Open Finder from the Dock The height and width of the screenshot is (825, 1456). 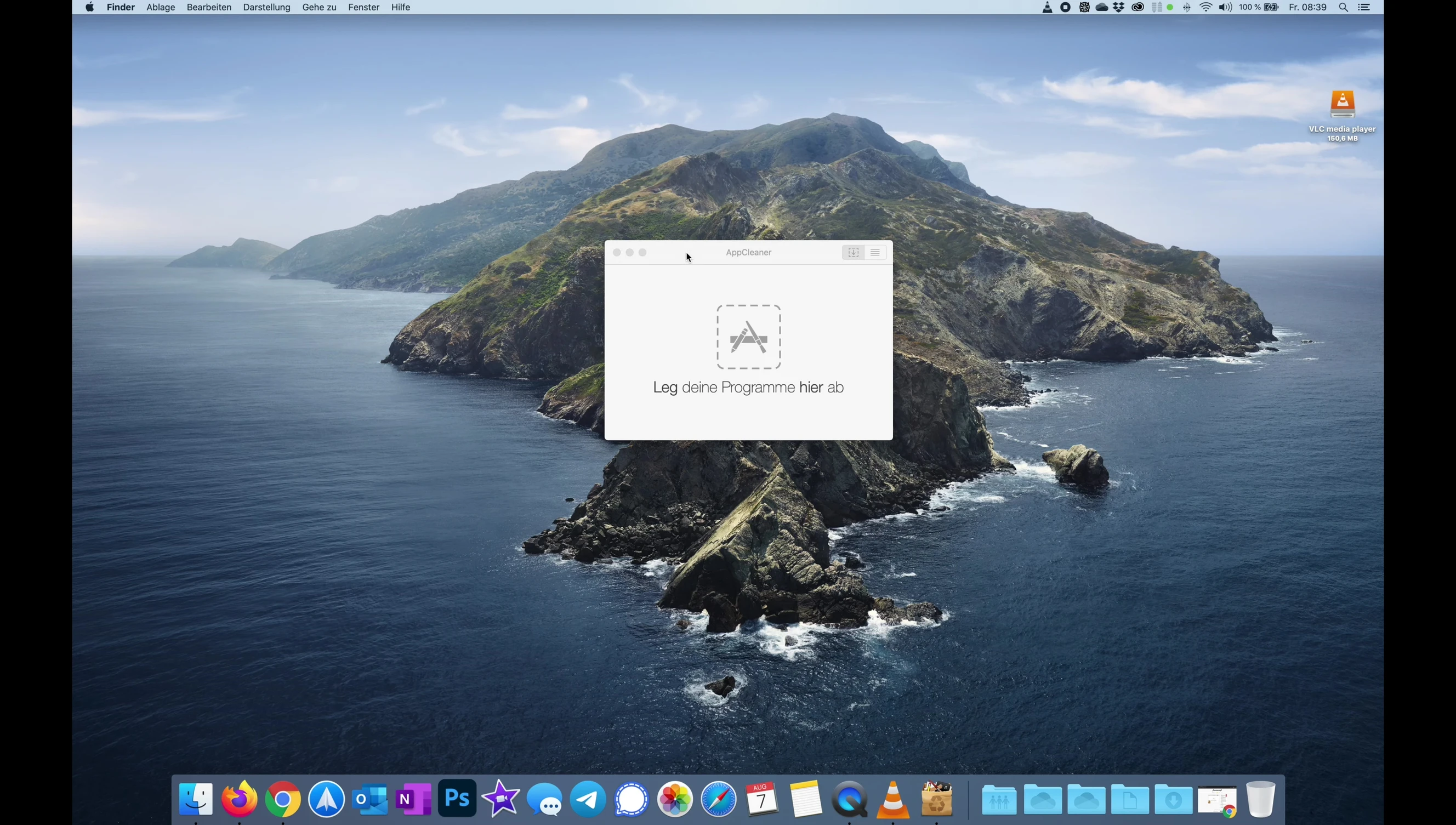tap(196, 799)
